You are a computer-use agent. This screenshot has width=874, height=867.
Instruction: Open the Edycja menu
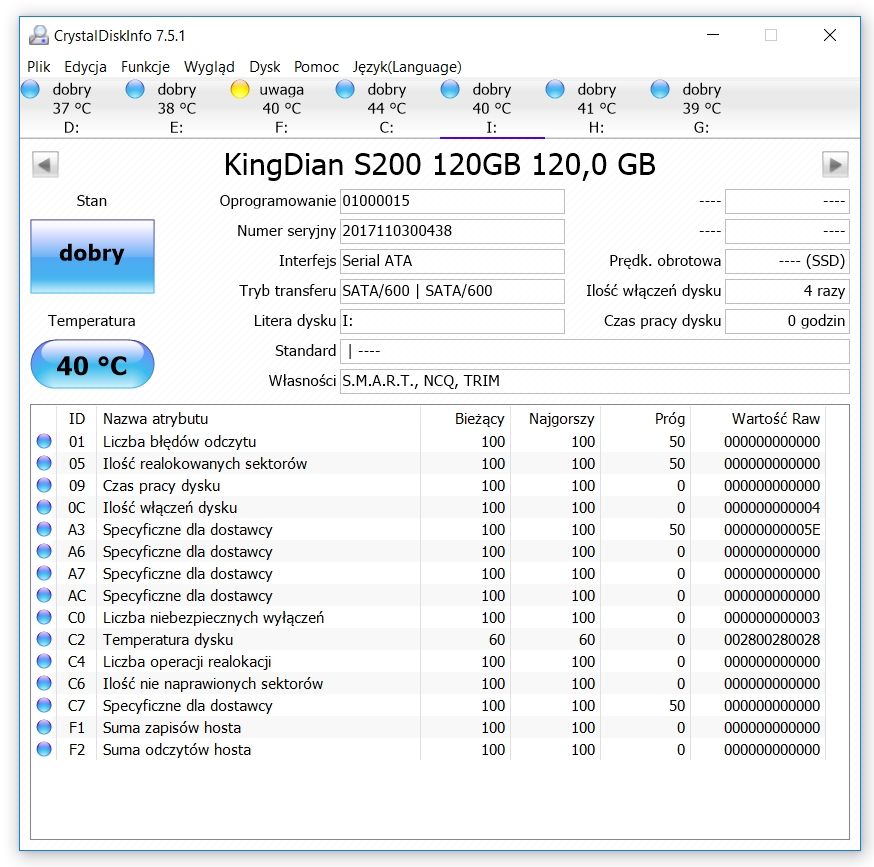pyautogui.click(x=85, y=67)
